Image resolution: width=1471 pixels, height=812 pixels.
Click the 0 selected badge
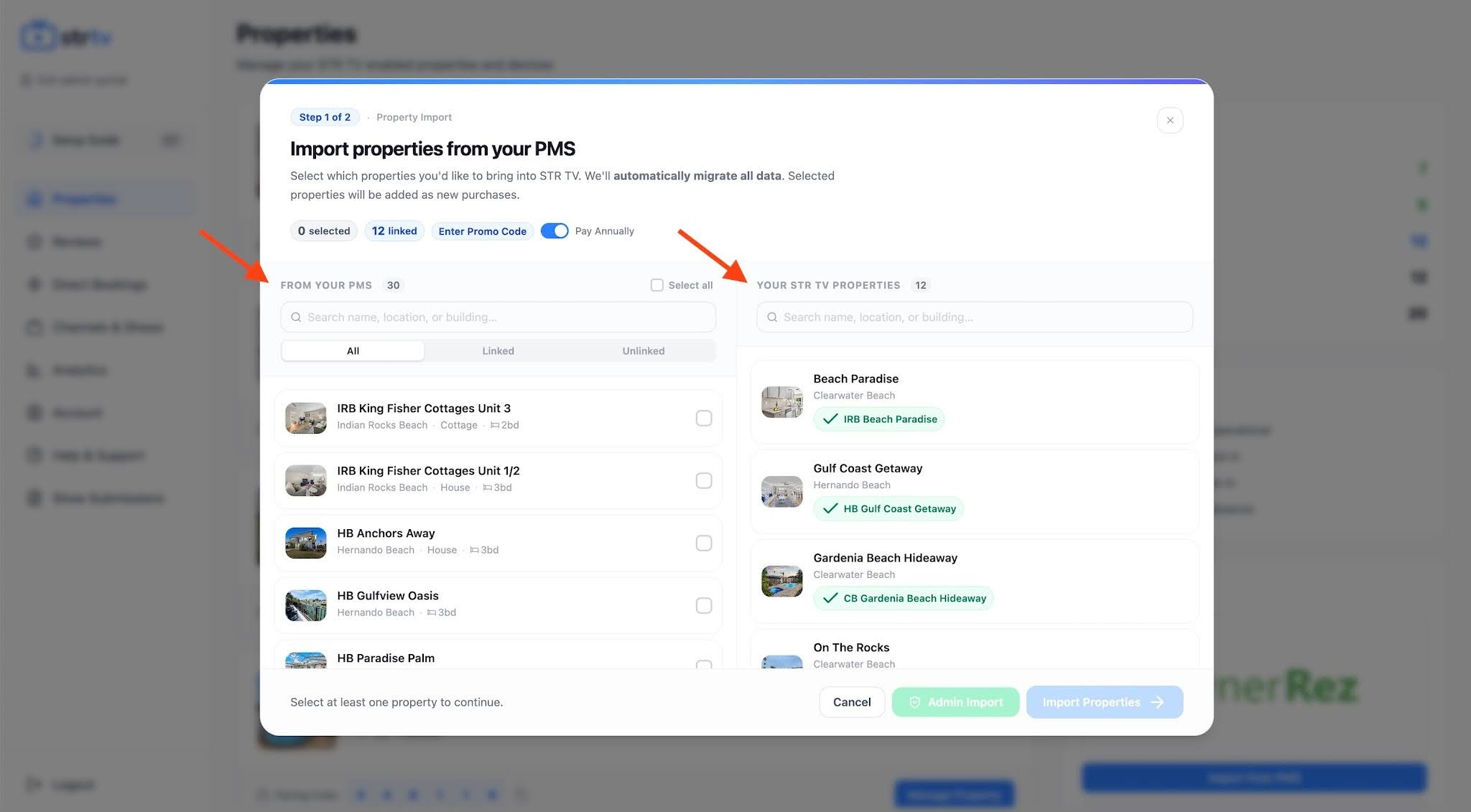tap(324, 231)
